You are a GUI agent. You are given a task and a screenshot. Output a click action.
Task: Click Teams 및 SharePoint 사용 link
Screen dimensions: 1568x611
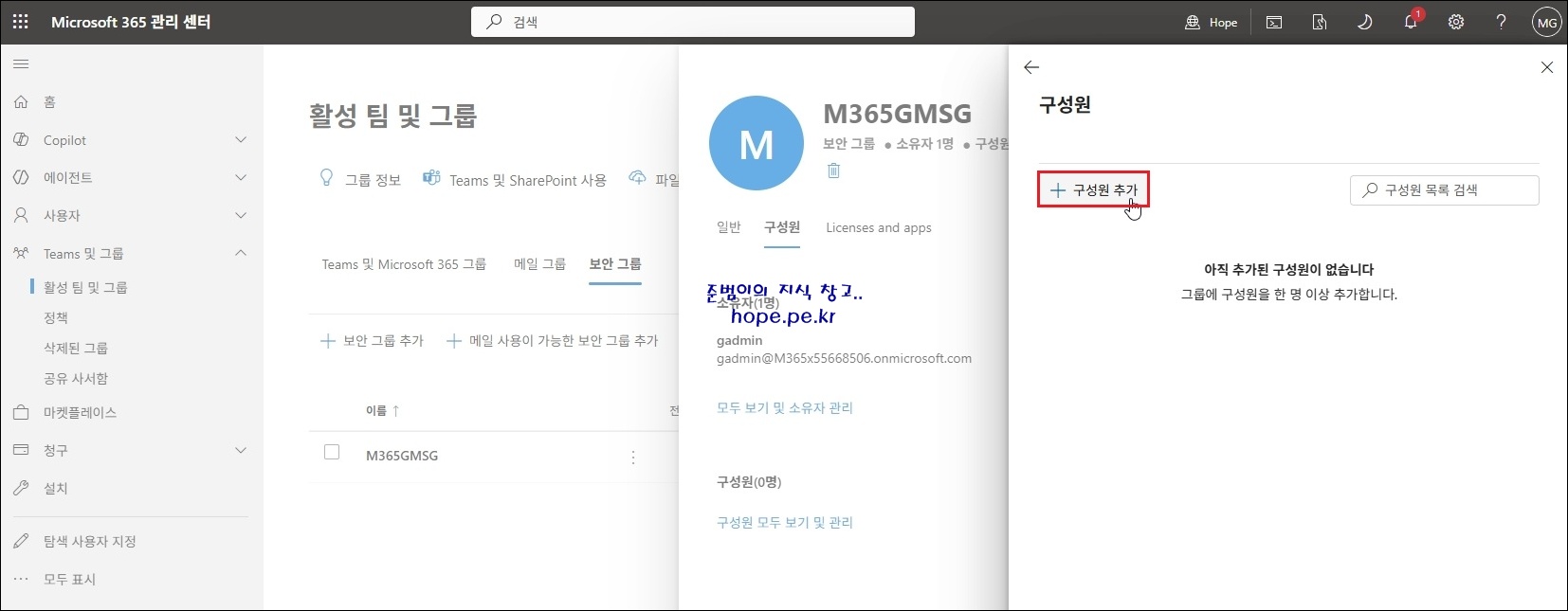515,179
